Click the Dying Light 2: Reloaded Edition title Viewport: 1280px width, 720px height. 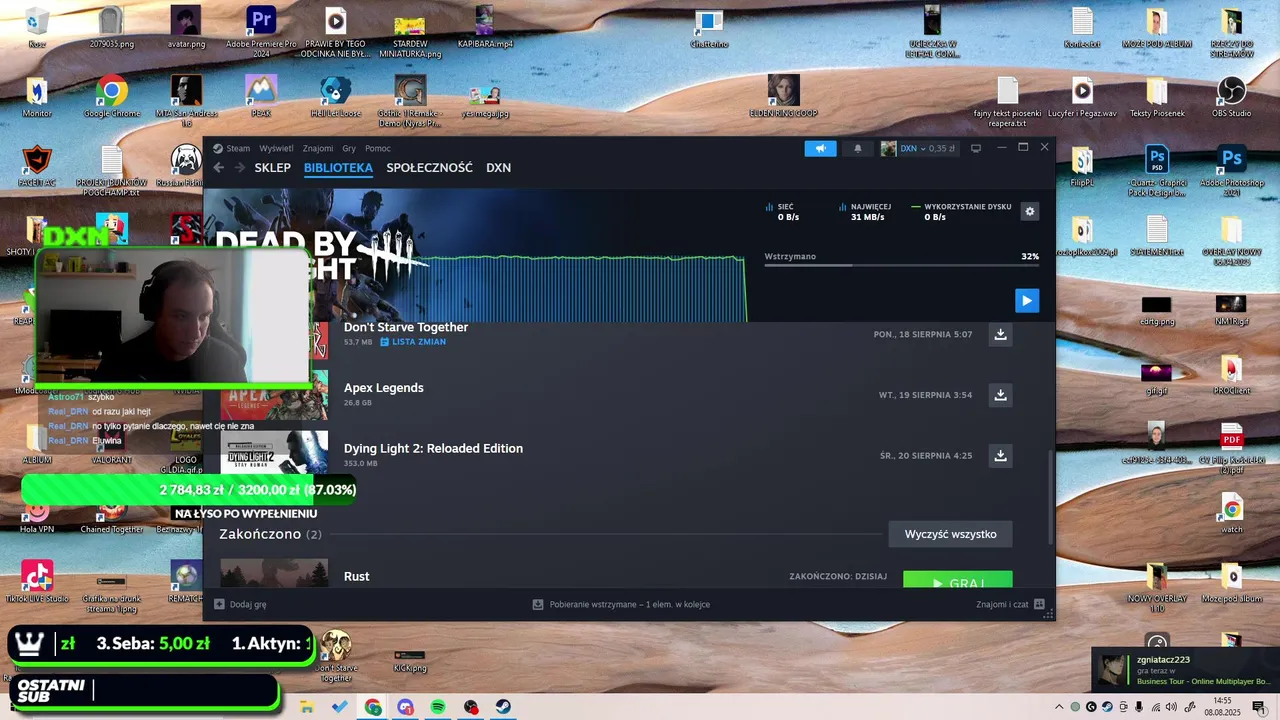433,448
